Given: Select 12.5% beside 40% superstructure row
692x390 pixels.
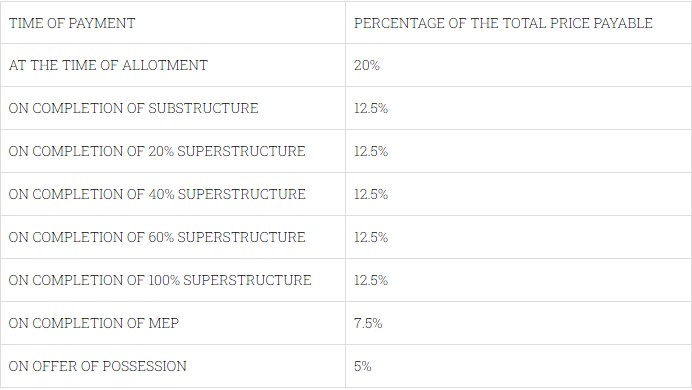Looking at the screenshot, I should click(371, 194).
